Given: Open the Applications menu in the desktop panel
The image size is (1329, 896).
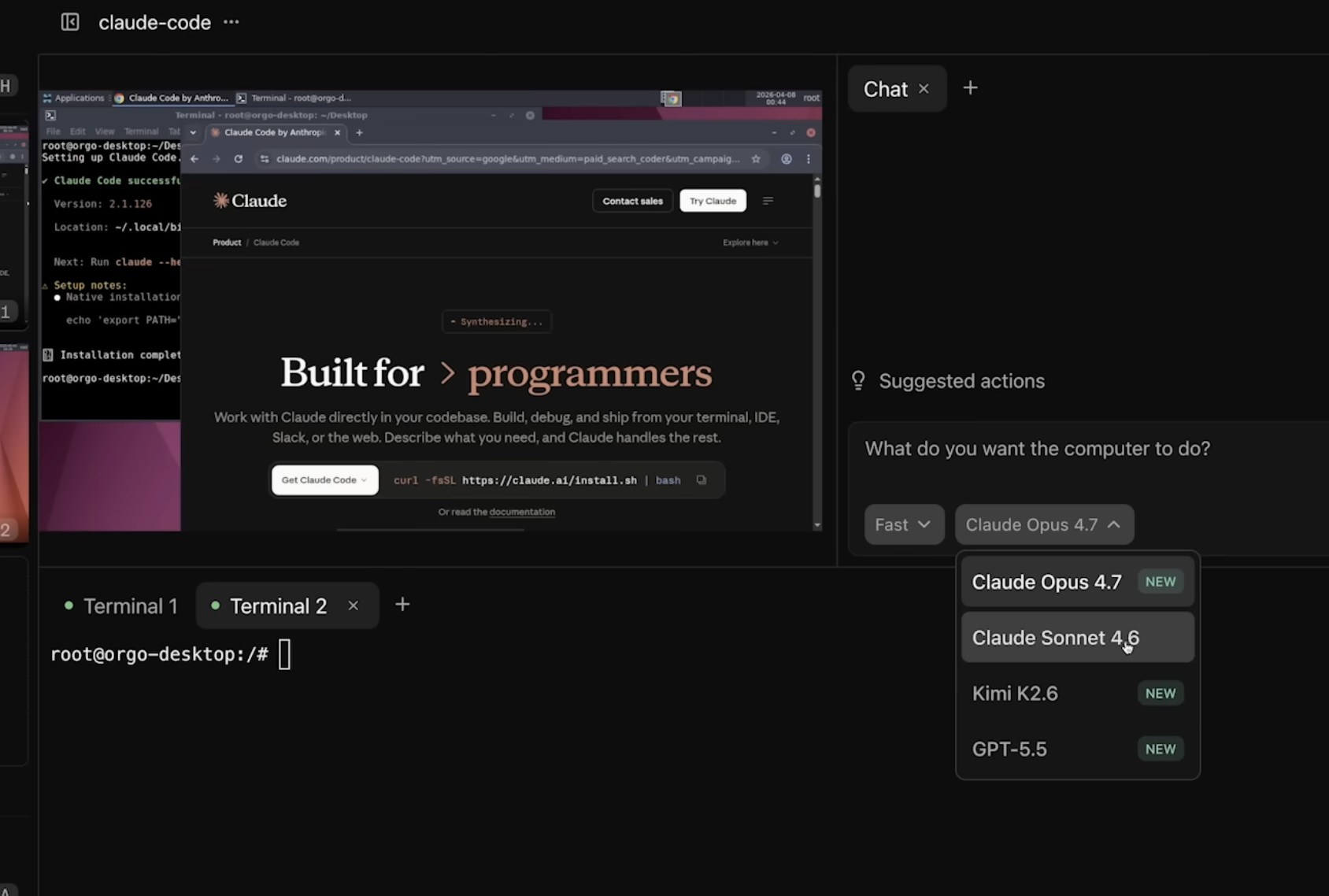Looking at the screenshot, I should coord(74,98).
